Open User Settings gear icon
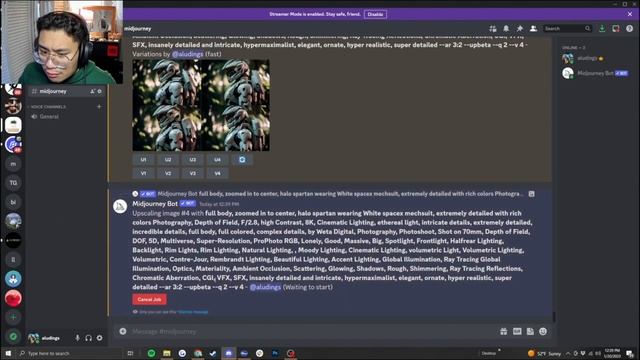640x360 pixels. click(100, 338)
